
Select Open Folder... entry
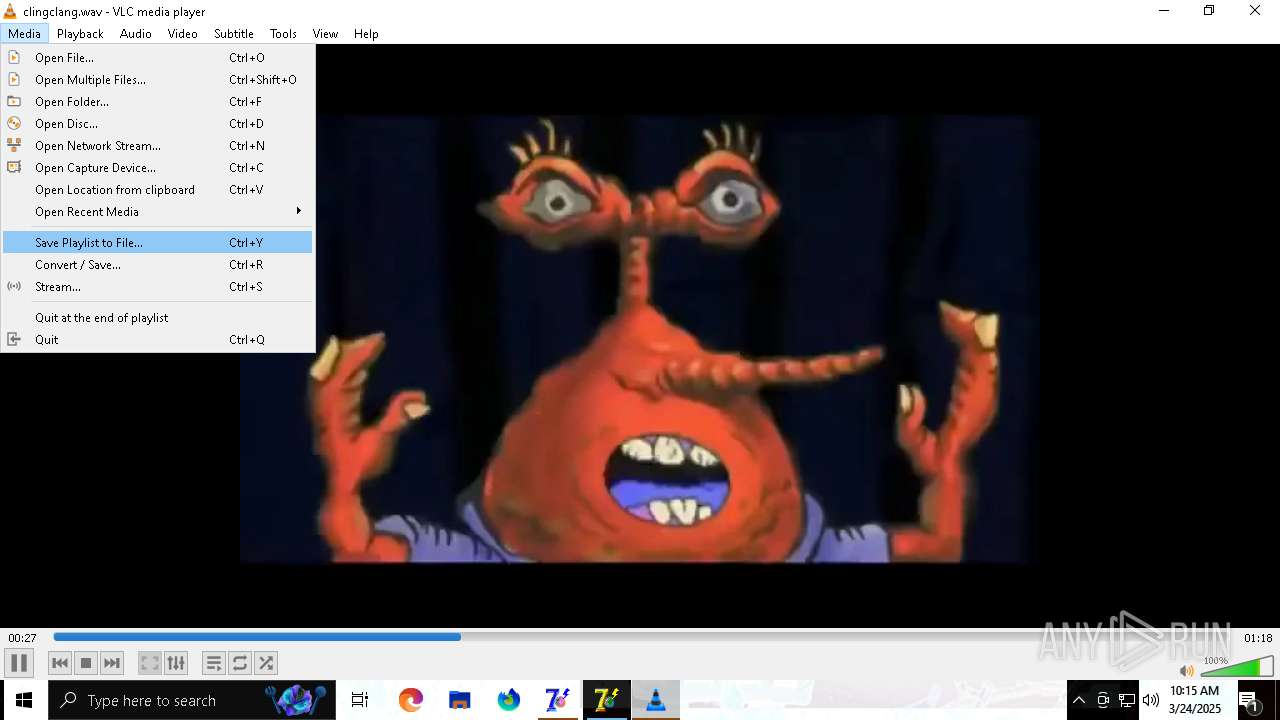coord(158,102)
